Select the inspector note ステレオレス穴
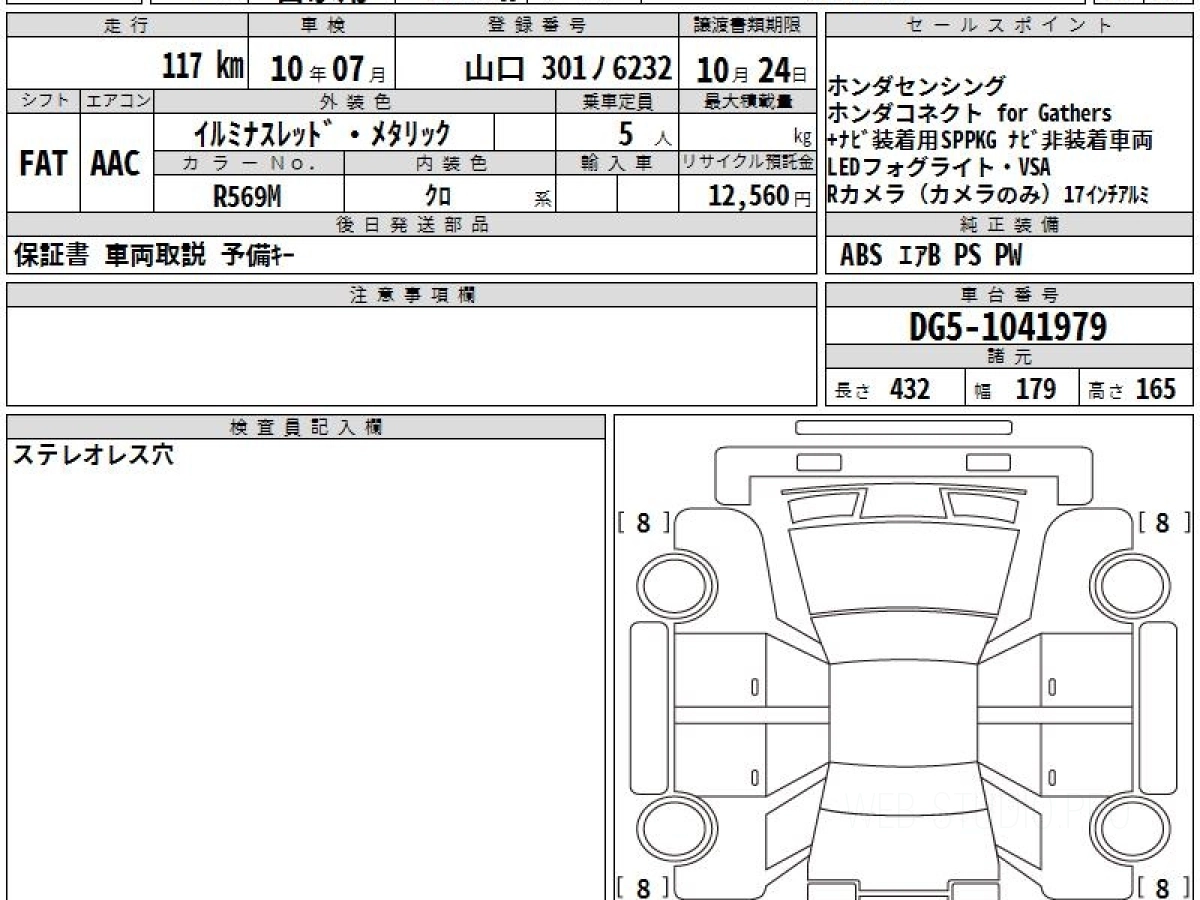Viewport: 1200px width, 900px height. click(x=93, y=455)
